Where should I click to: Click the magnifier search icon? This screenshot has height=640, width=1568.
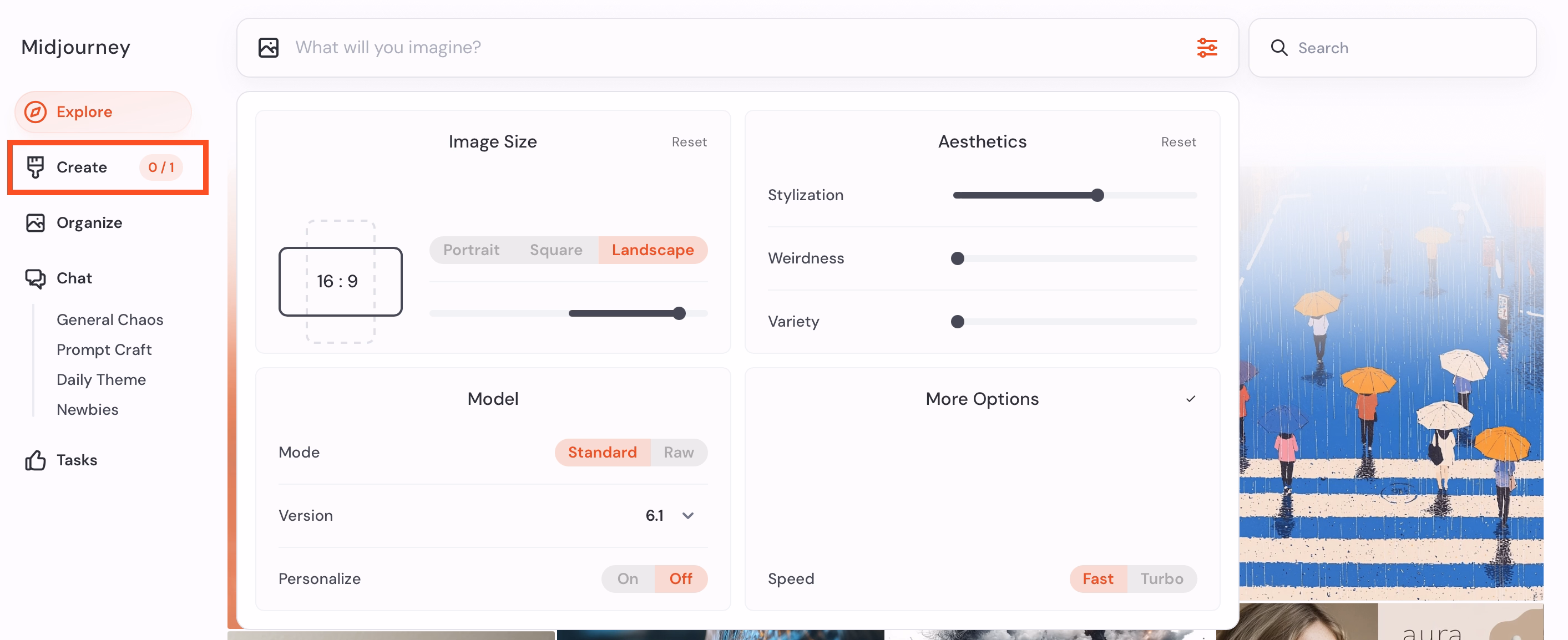1279,48
